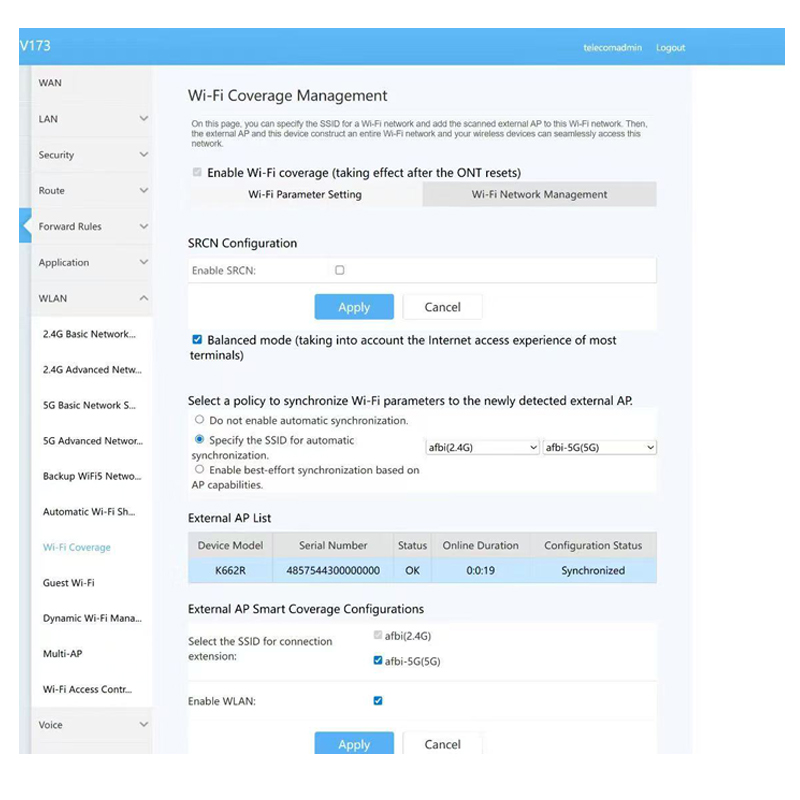Collapse the WLAN section chevron
The width and height of the screenshot is (800, 800).
143,298
